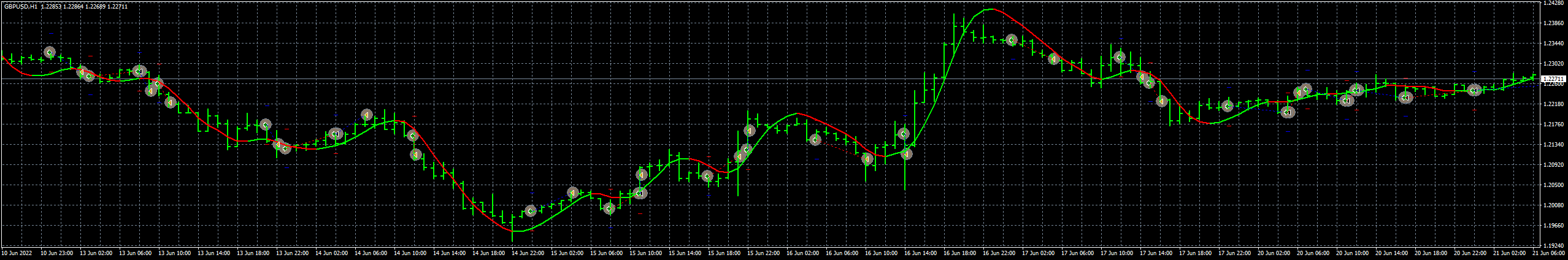Click the 1.20920 price axis label
Screen dimensions: 1568x260
click(x=1553, y=166)
